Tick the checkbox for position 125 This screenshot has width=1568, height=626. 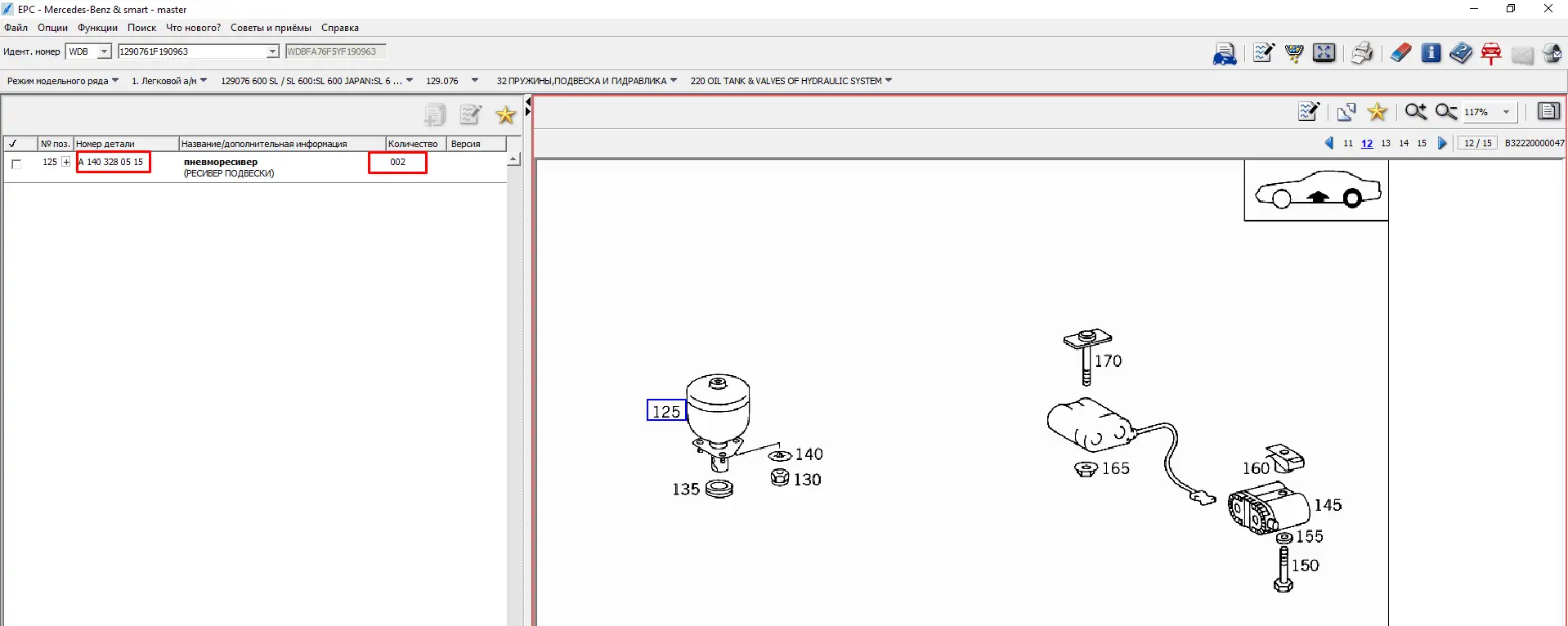[16, 163]
